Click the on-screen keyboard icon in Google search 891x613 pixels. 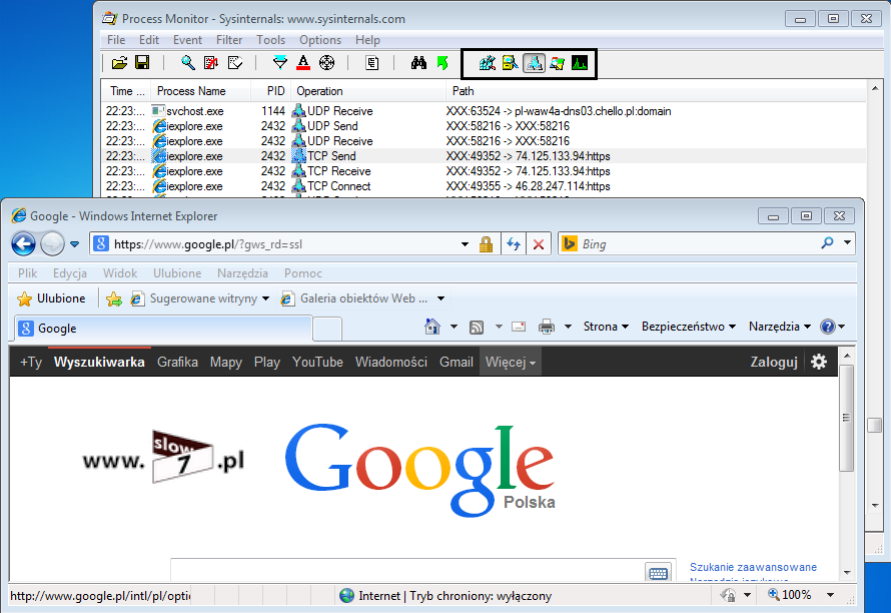(x=658, y=573)
